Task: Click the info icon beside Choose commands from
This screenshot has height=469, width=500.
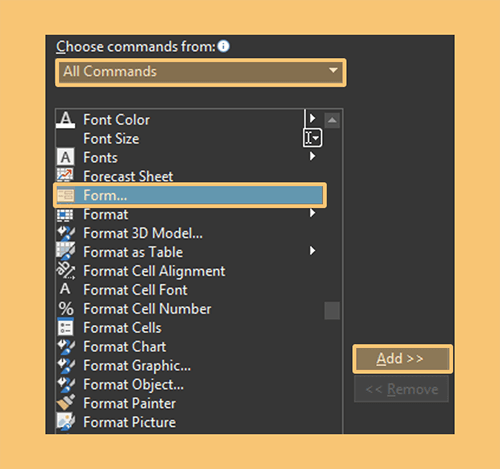Action: [x=223, y=46]
